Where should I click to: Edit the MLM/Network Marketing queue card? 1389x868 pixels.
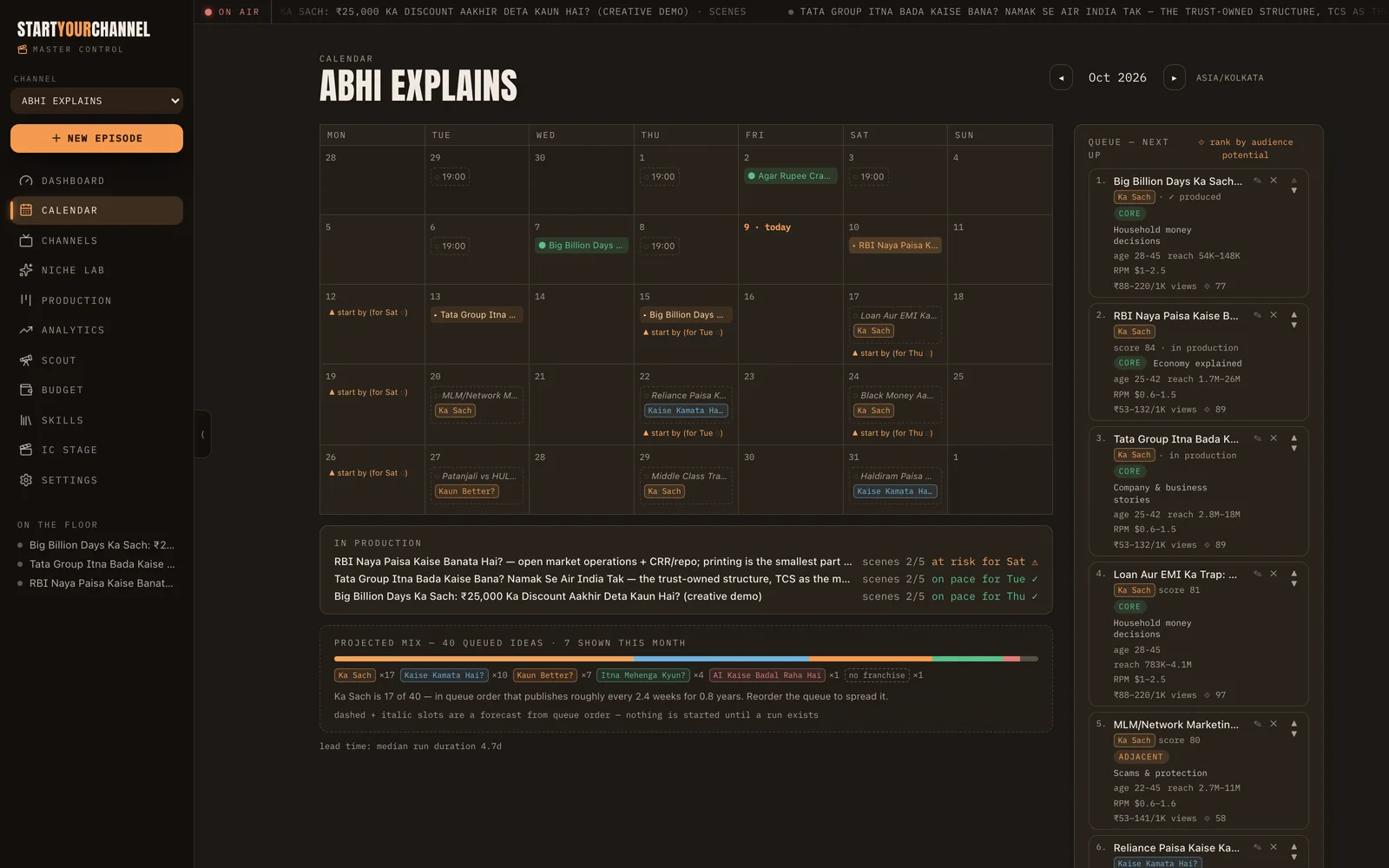click(x=1257, y=724)
